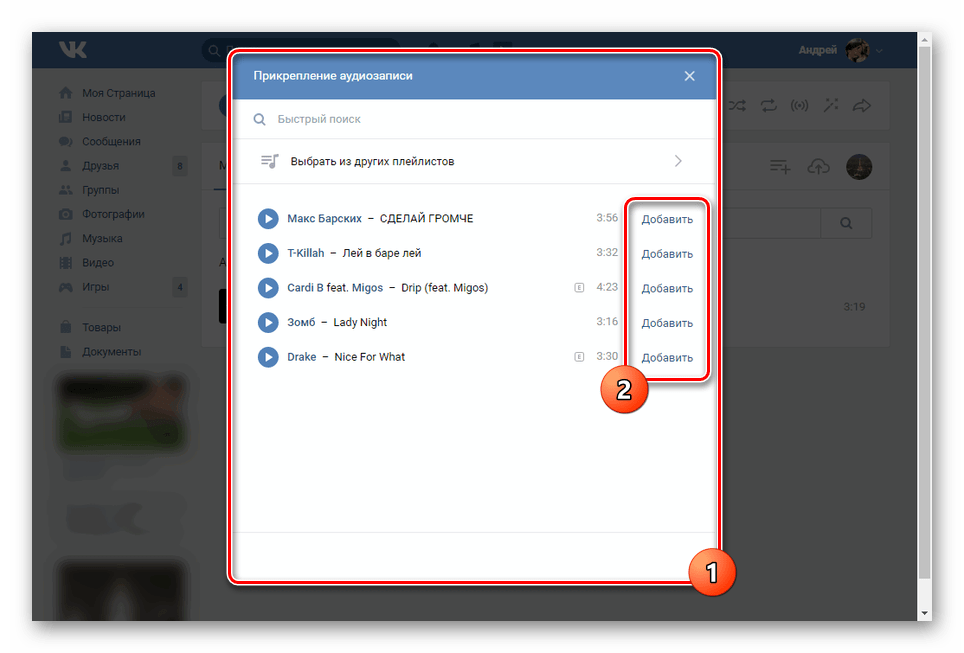Click the VK logo icon

pyautogui.click(x=72, y=50)
